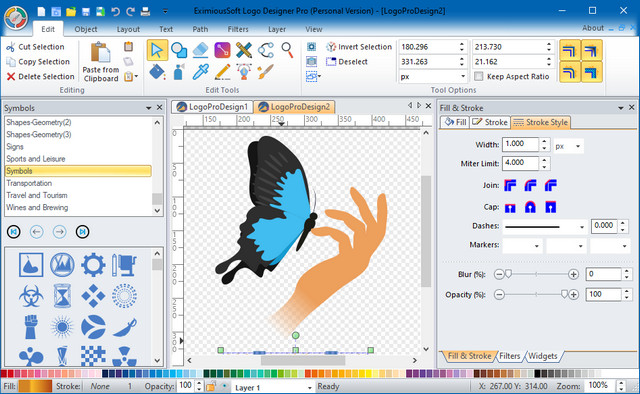This screenshot has width=640, height=394.
Task: Toggle Keep Aspect Ratio checkbox
Action: [479, 76]
